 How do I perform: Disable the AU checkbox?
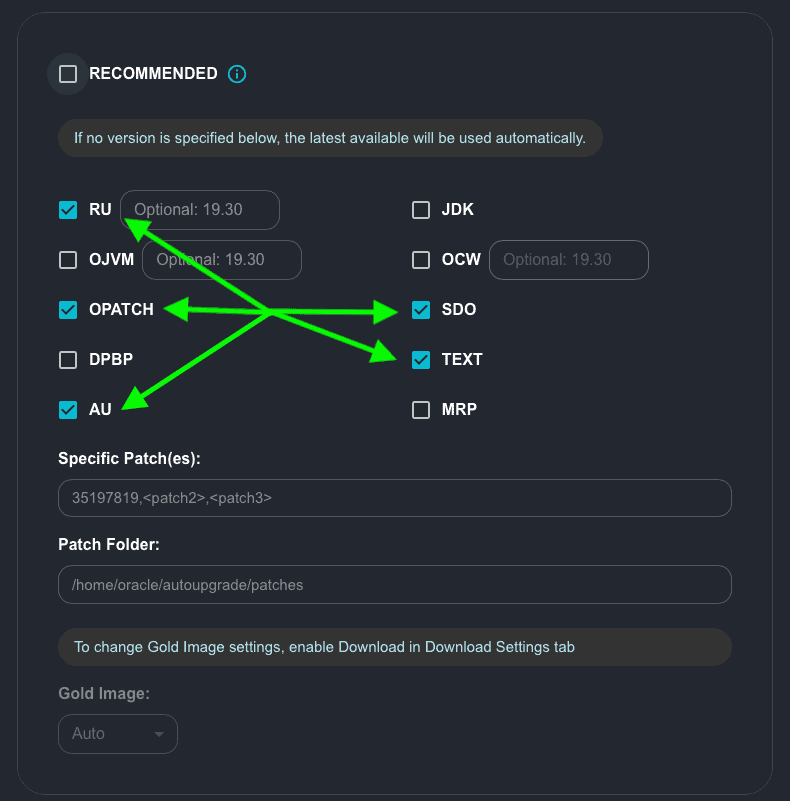click(68, 410)
